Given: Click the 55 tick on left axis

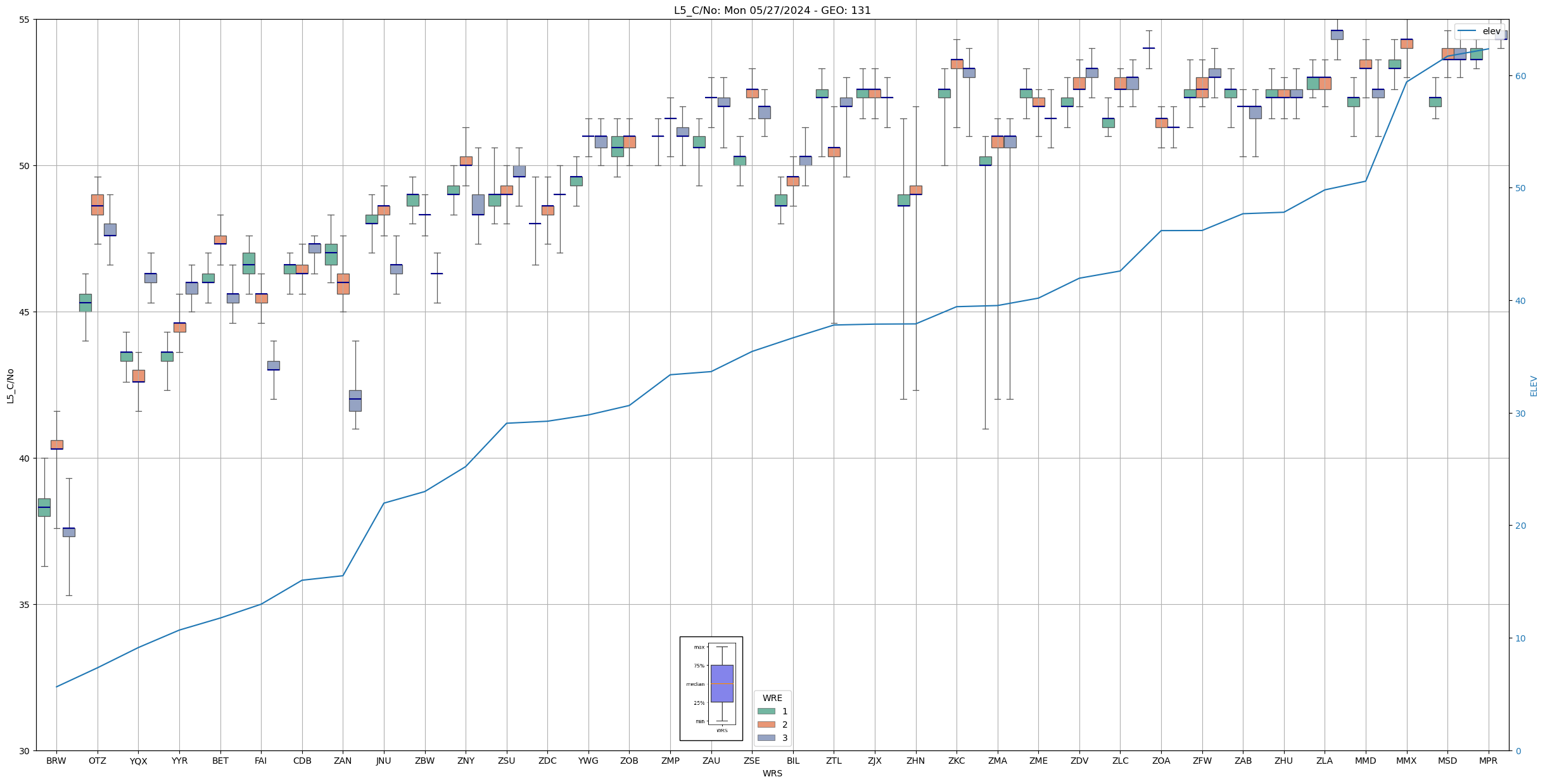Looking at the screenshot, I should point(25,20).
